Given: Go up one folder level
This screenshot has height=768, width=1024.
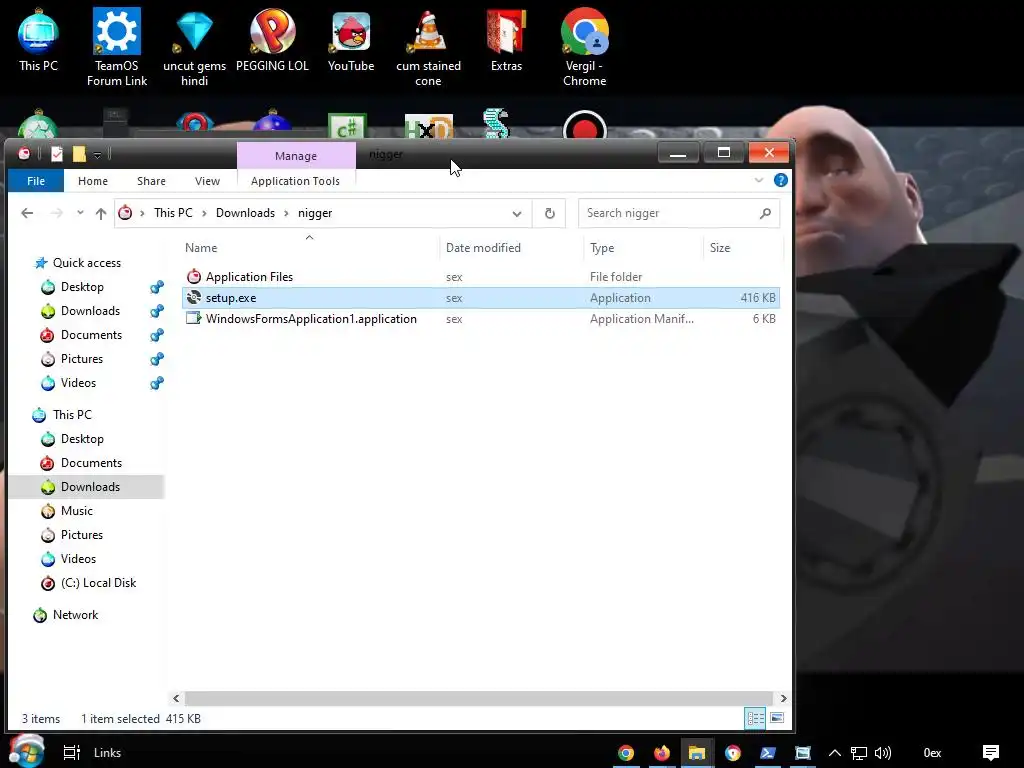Looking at the screenshot, I should click(x=101, y=213).
